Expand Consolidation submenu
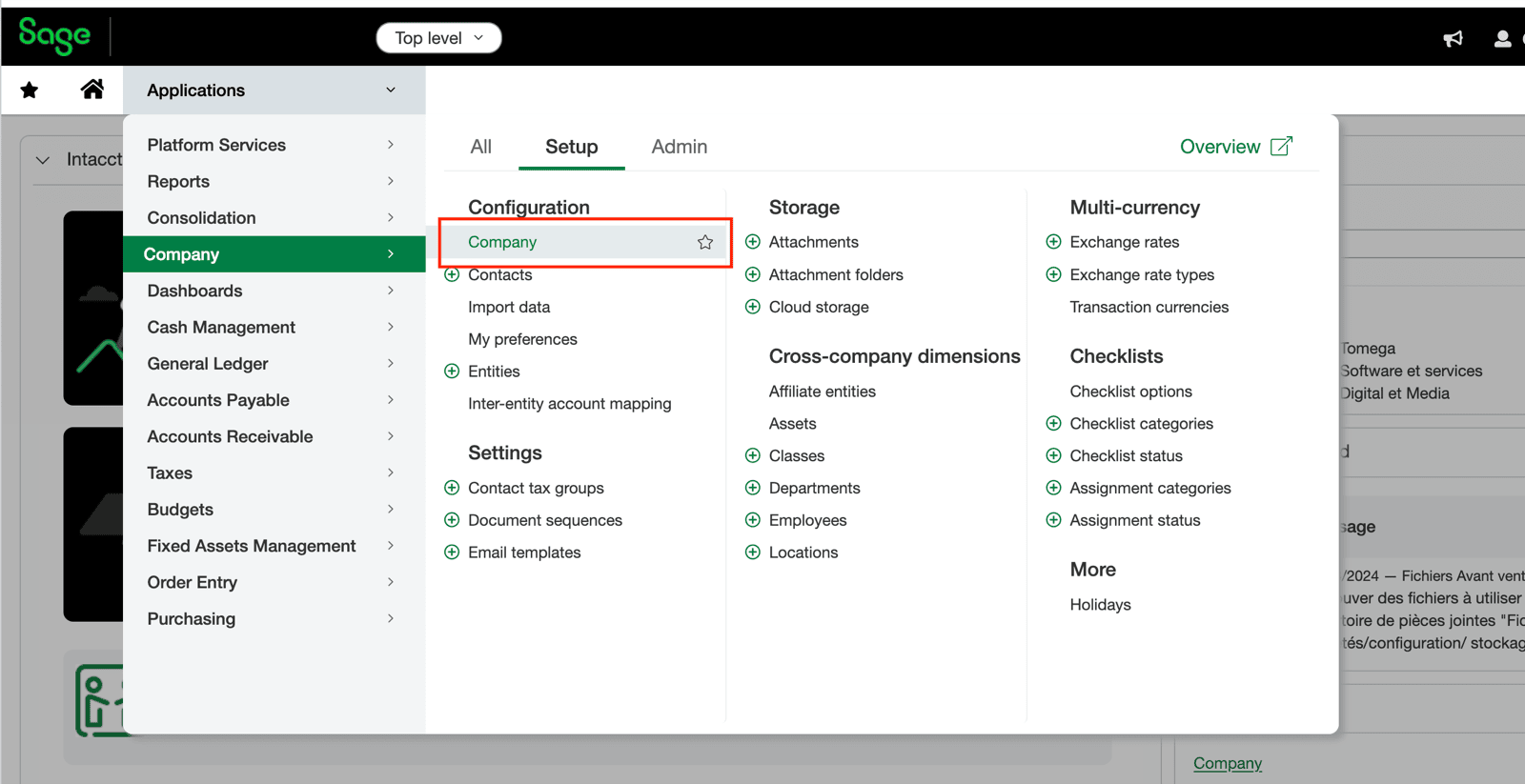 point(391,218)
